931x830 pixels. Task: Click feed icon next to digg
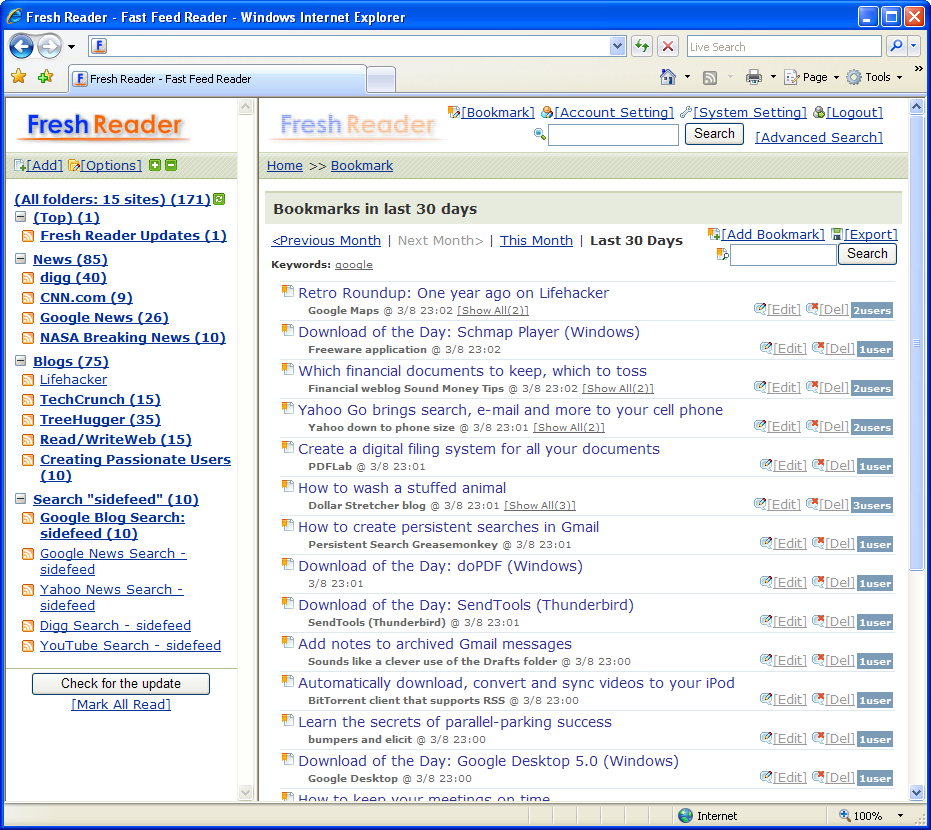28,278
